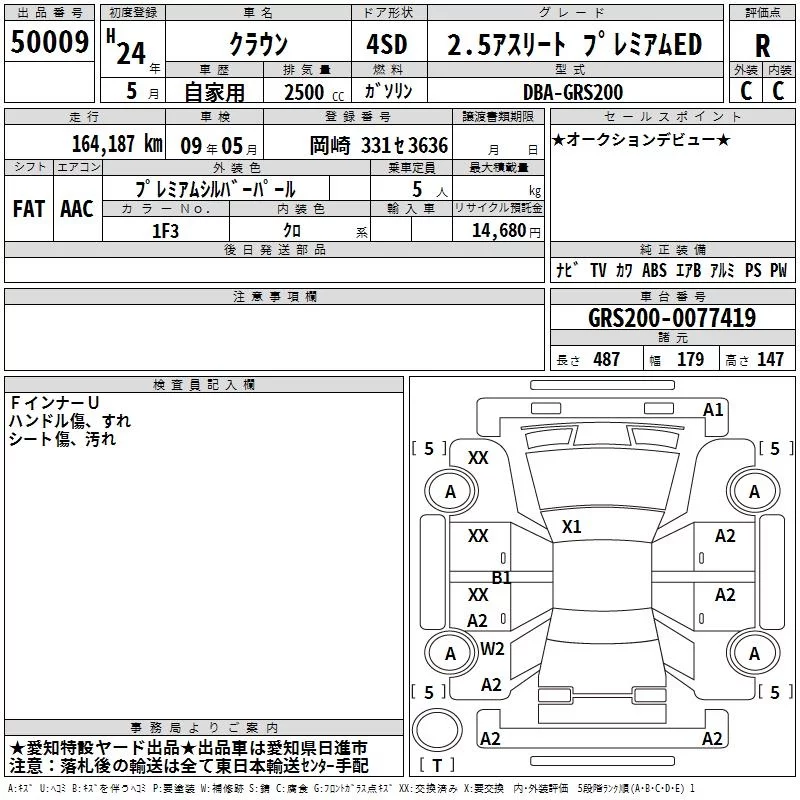Screen dimensions: 800x800
Task: Click the B1 mark between left doors
Action: click(502, 578)
